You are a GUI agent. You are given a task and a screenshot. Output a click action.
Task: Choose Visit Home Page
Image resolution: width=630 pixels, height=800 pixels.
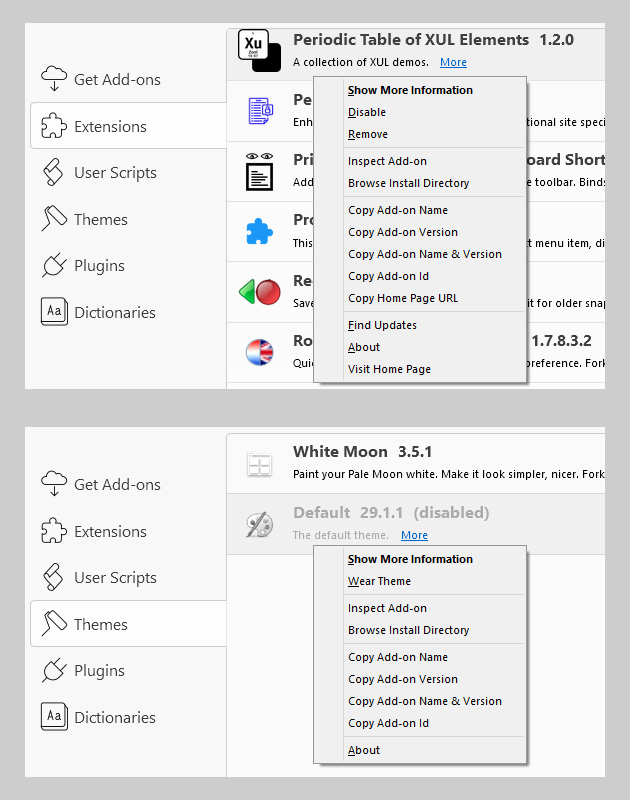[420, 369]
